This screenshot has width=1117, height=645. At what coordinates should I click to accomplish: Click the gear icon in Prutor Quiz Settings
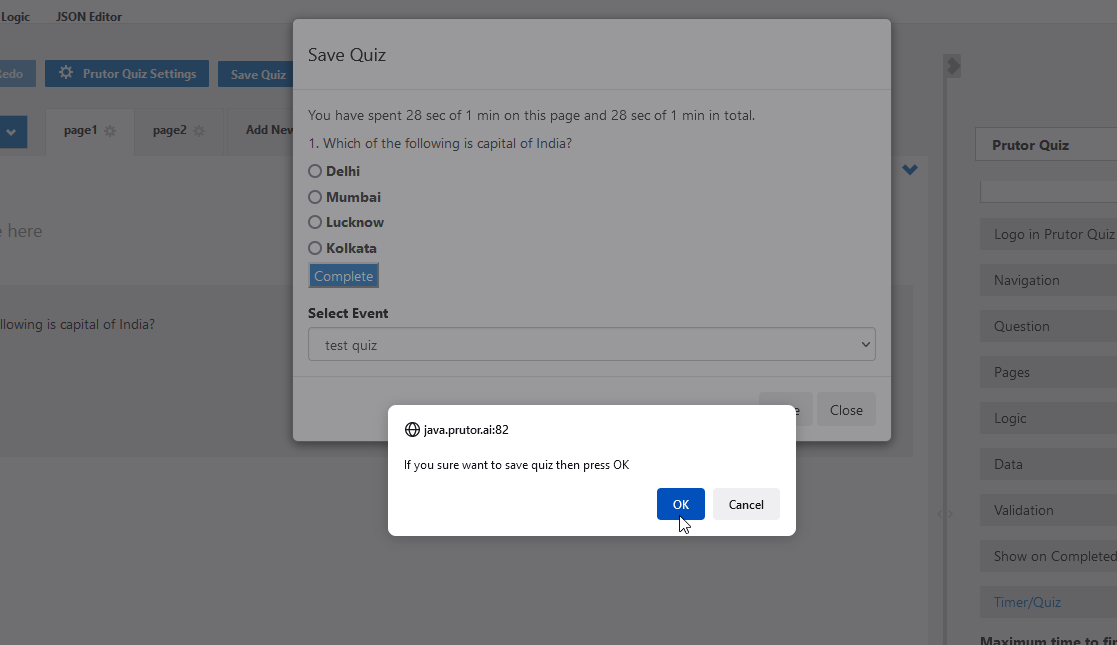pos(66,73)
